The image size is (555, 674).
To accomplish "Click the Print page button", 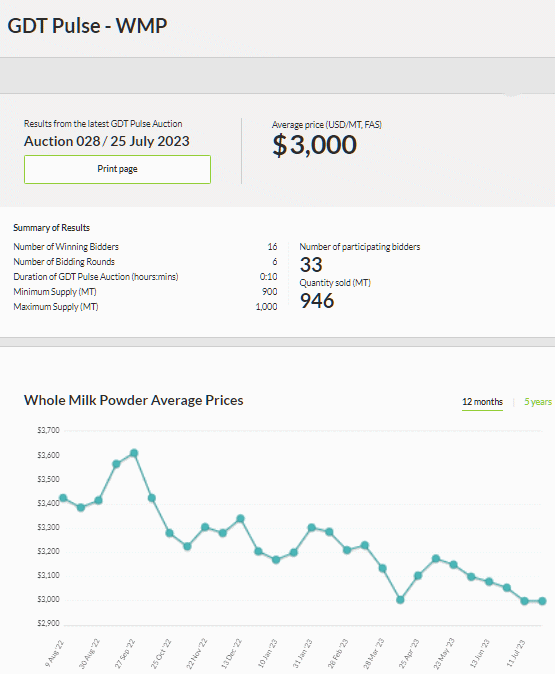I will tap(117, 169).
